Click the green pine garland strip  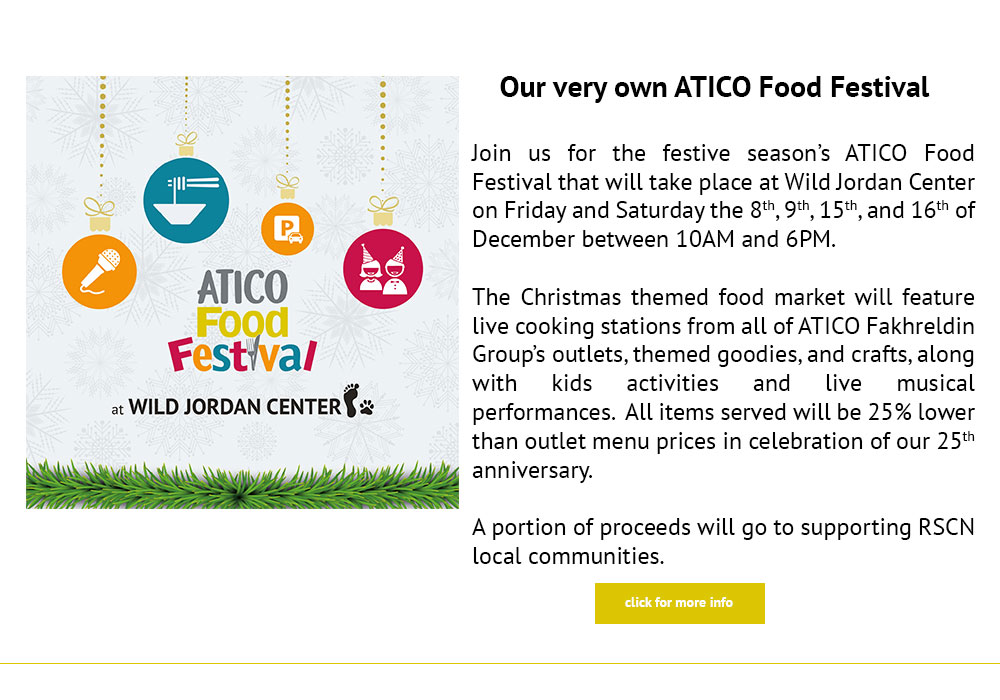coord(242,485)
